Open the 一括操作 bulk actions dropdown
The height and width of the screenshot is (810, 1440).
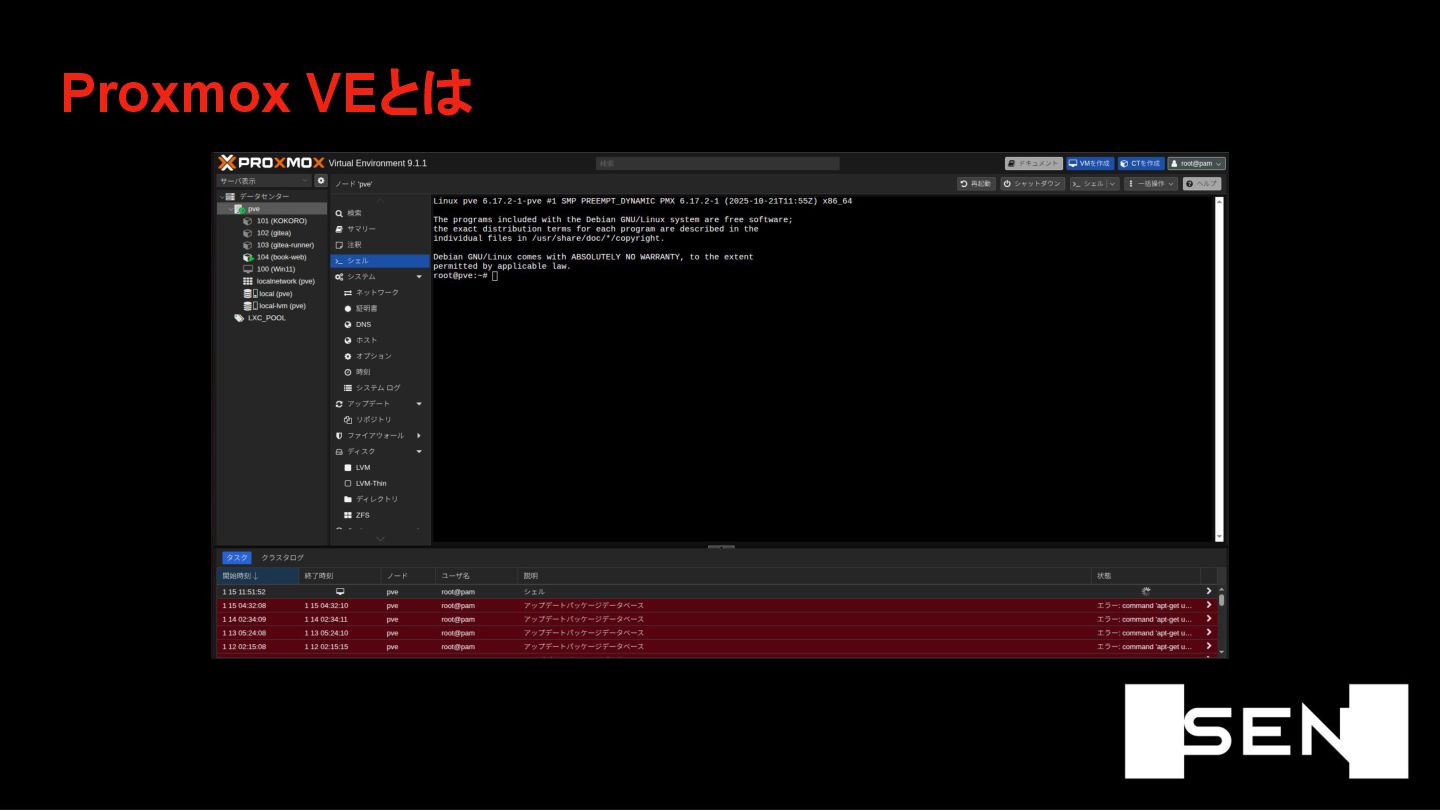[1151, 184]
